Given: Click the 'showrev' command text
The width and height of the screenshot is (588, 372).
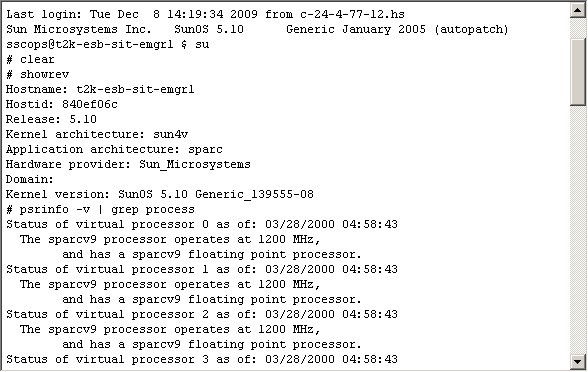Looking at the screenshot, I should (44, 74).
